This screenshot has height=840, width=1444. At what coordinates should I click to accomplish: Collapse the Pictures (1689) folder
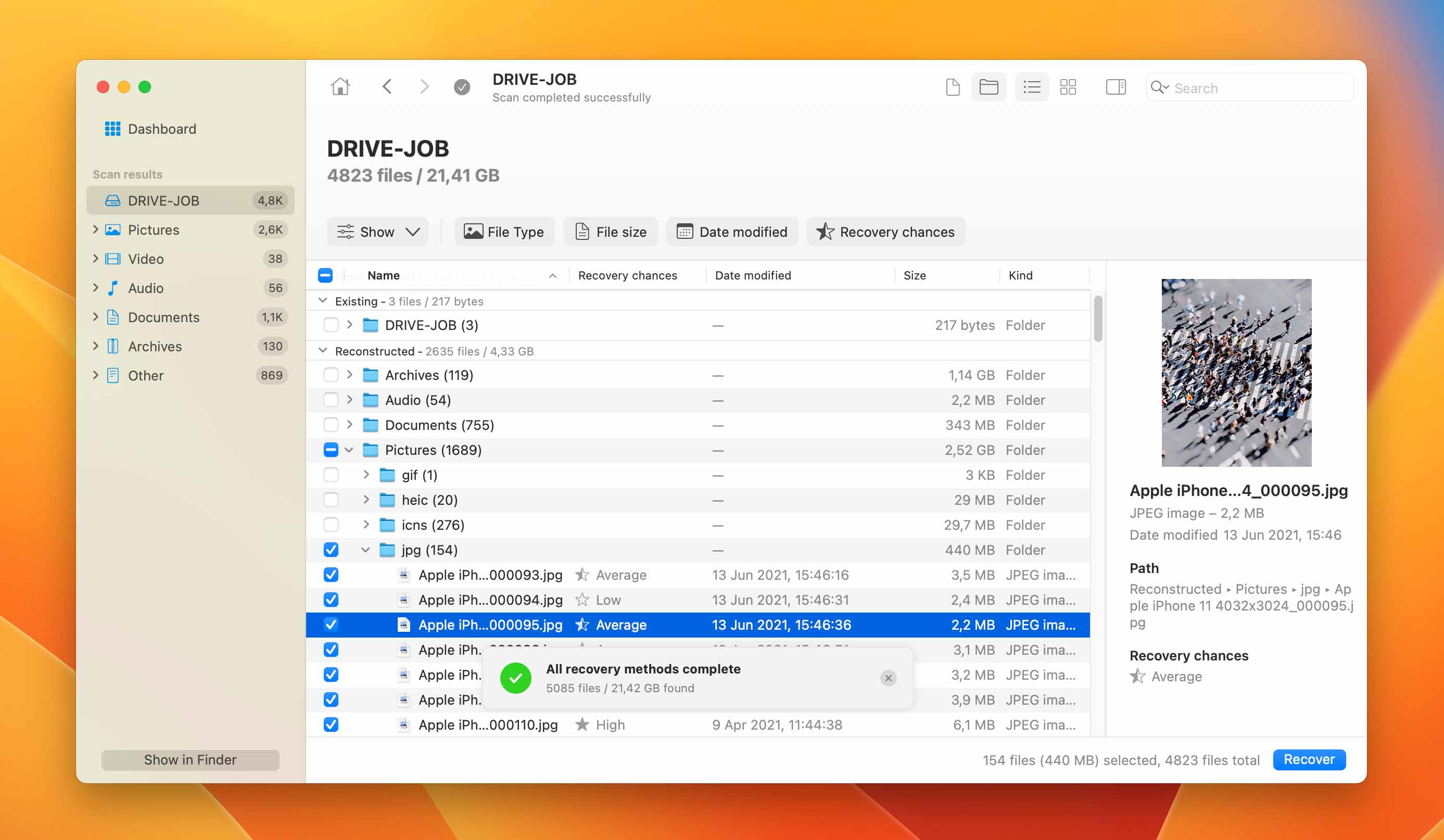coord(349,450)
